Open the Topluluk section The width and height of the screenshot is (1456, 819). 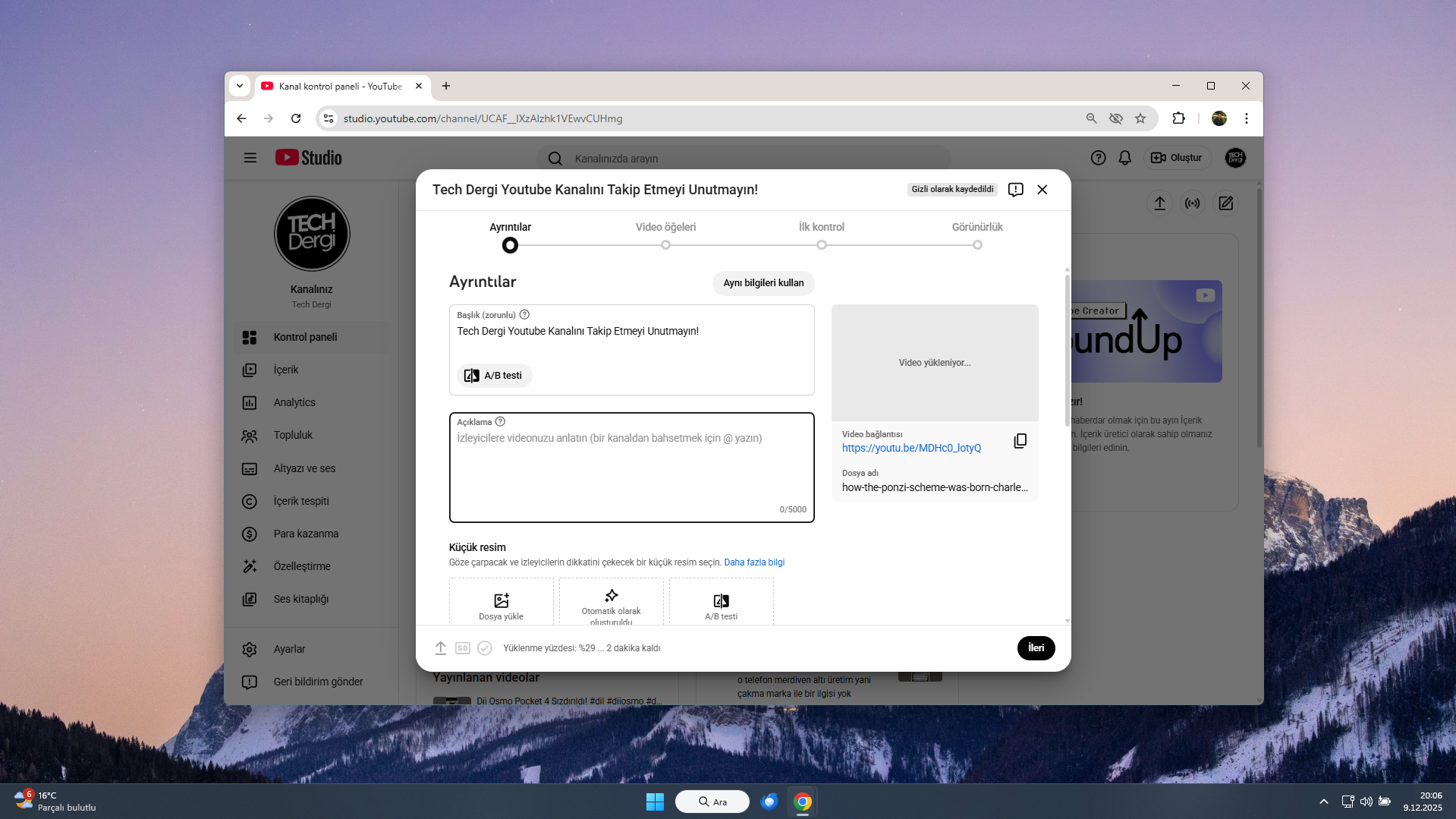point(293,435)
